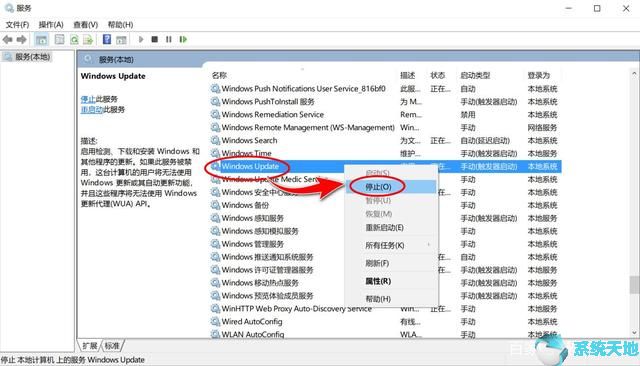Select Windows 许可证管理器服务 row
Image resolution: width=640 pixels, height=366 pixels.
pyautogui.click(x=386, y=270)
